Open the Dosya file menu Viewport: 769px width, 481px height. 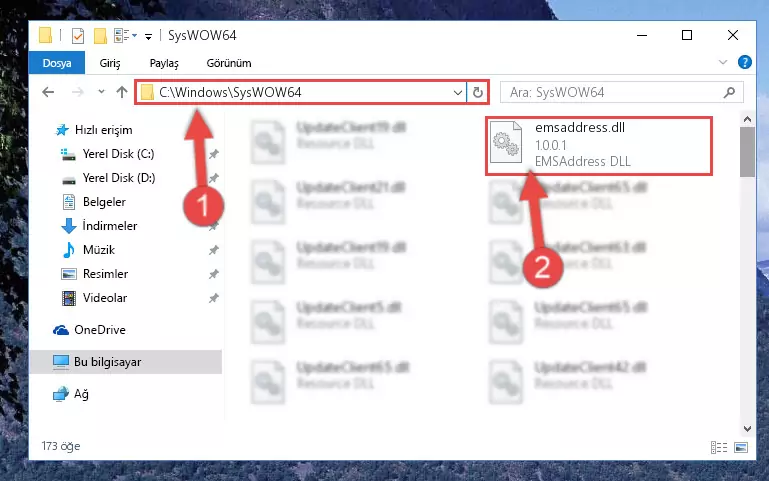pyautogui.click(x=57, y=63)
